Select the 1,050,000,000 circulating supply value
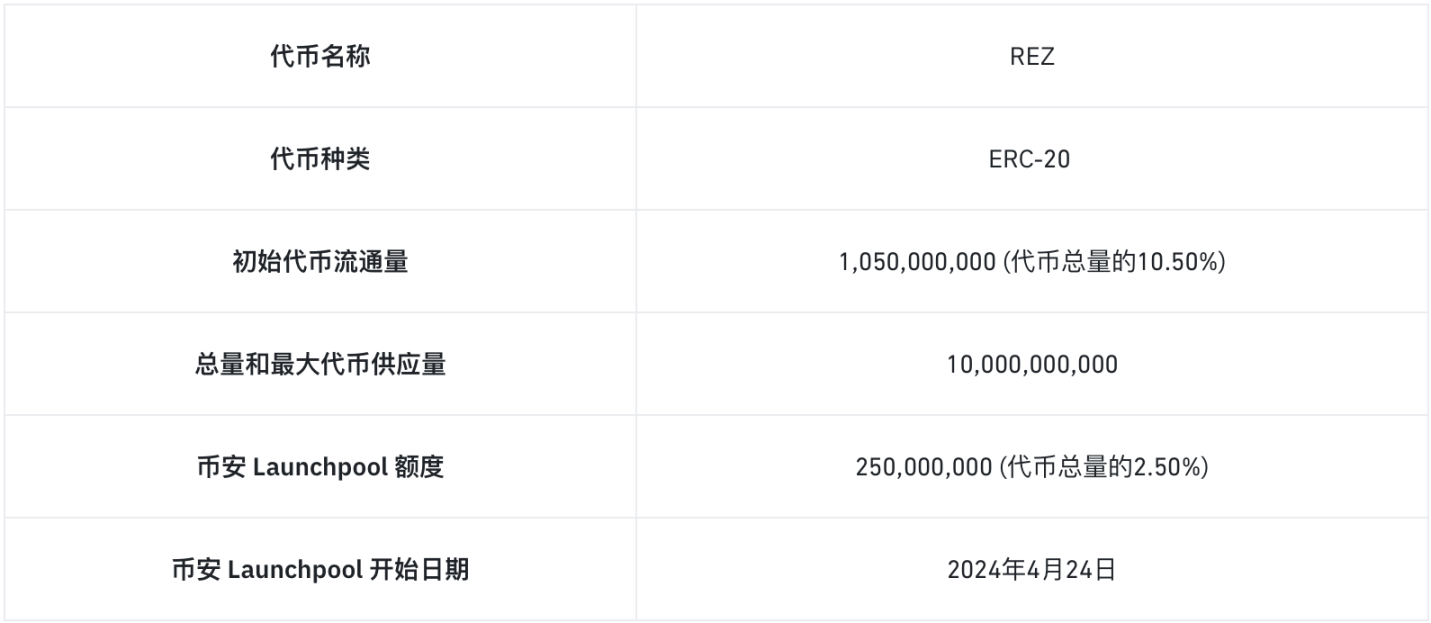This screenshot has height=623, width=1431. tap(918, 263)
